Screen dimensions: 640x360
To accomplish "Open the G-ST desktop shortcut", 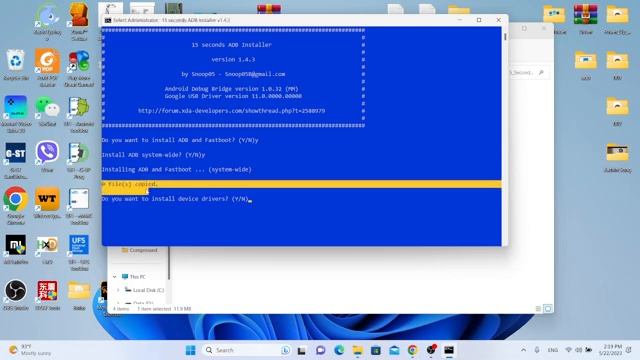I will 16,160.
